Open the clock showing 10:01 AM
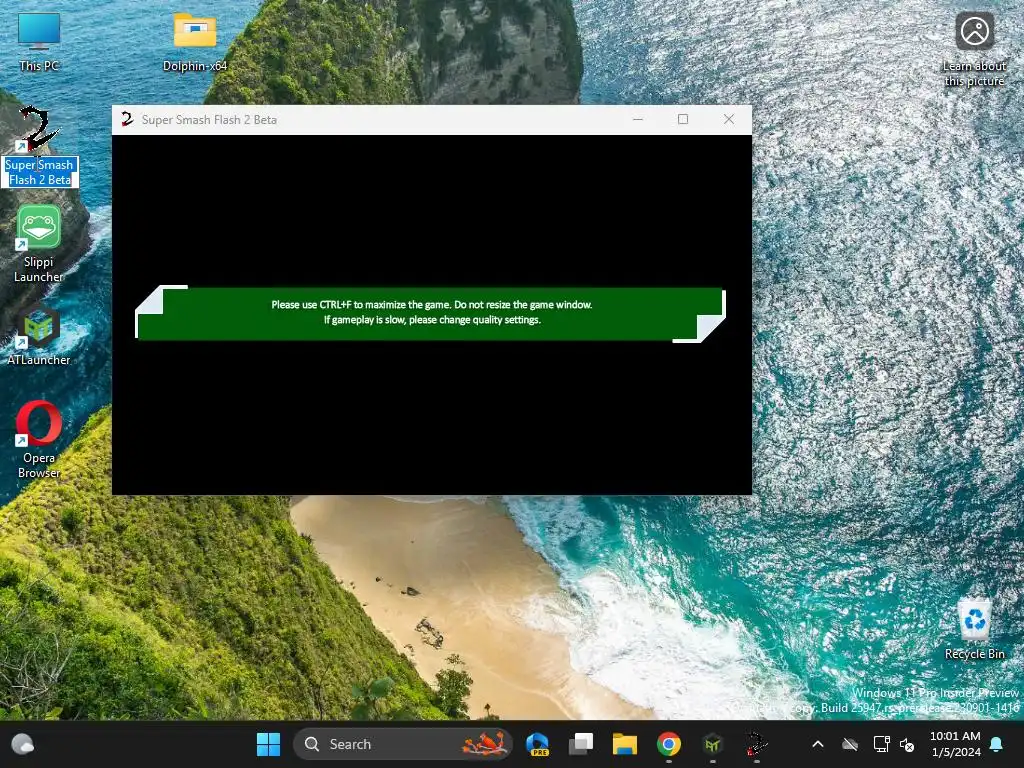 point(955,744)
